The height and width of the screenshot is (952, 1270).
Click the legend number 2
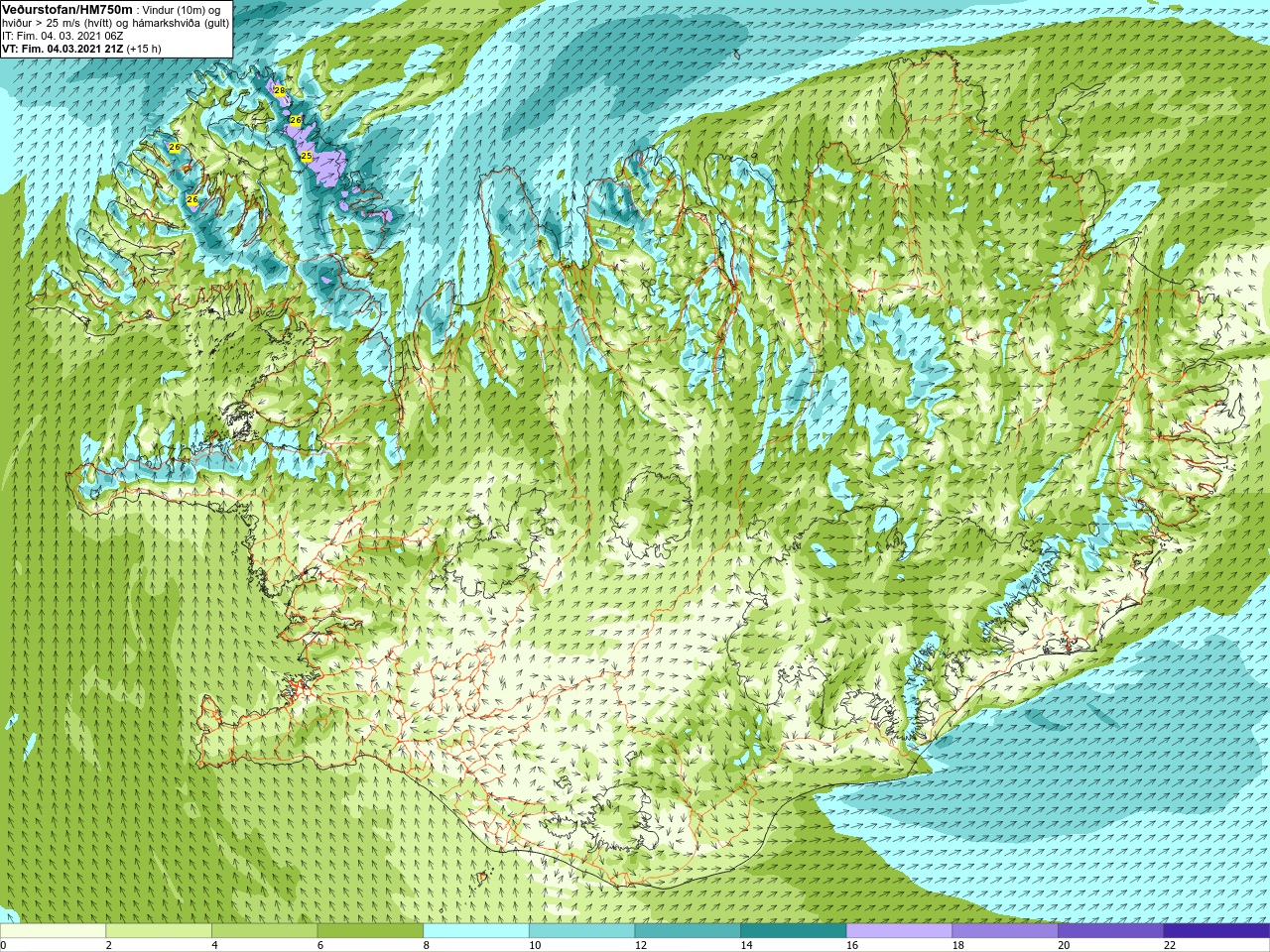[x=108, y=945]
